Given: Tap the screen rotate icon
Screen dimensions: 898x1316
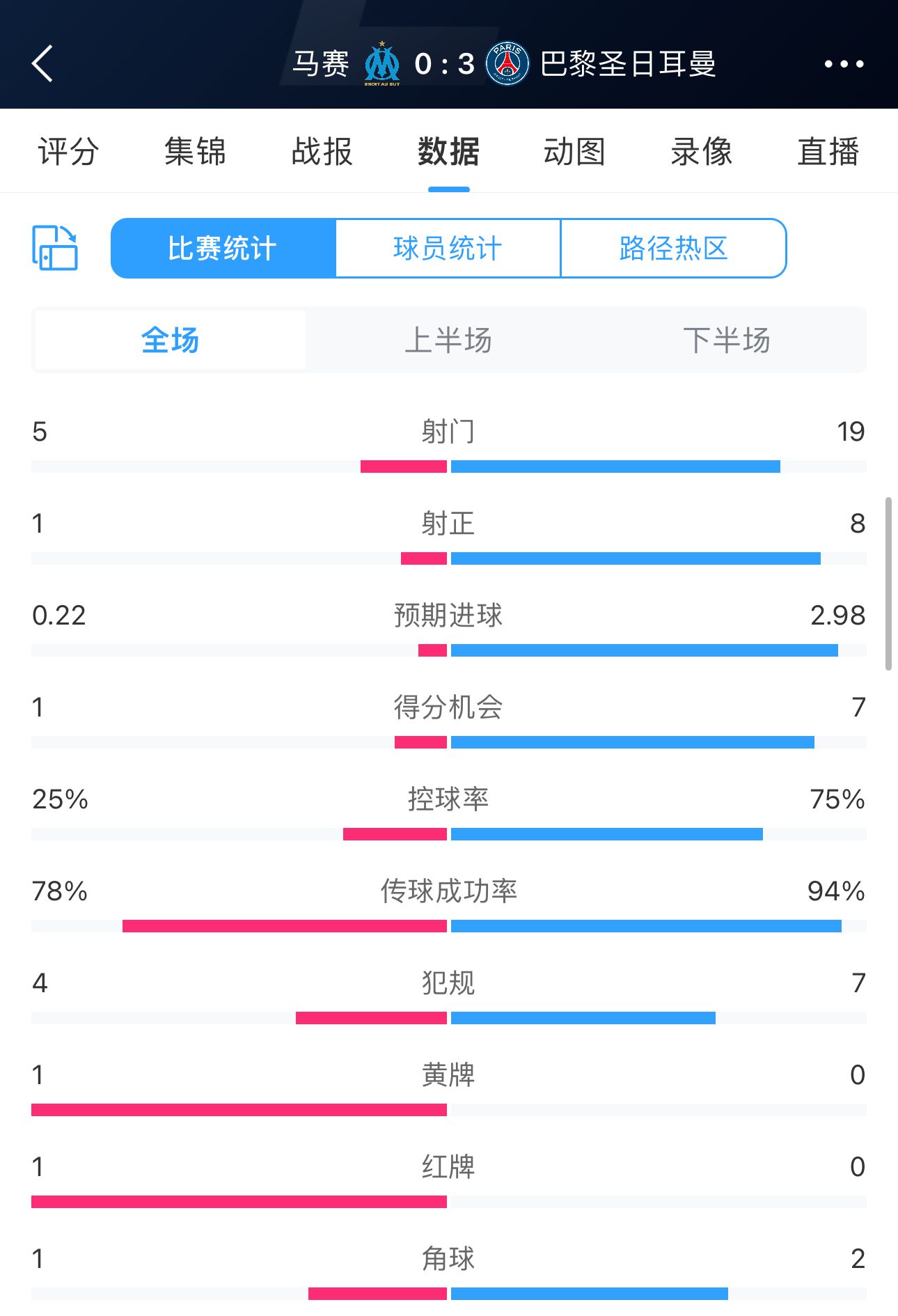Looking at the screenshot, I should [55, 248].
